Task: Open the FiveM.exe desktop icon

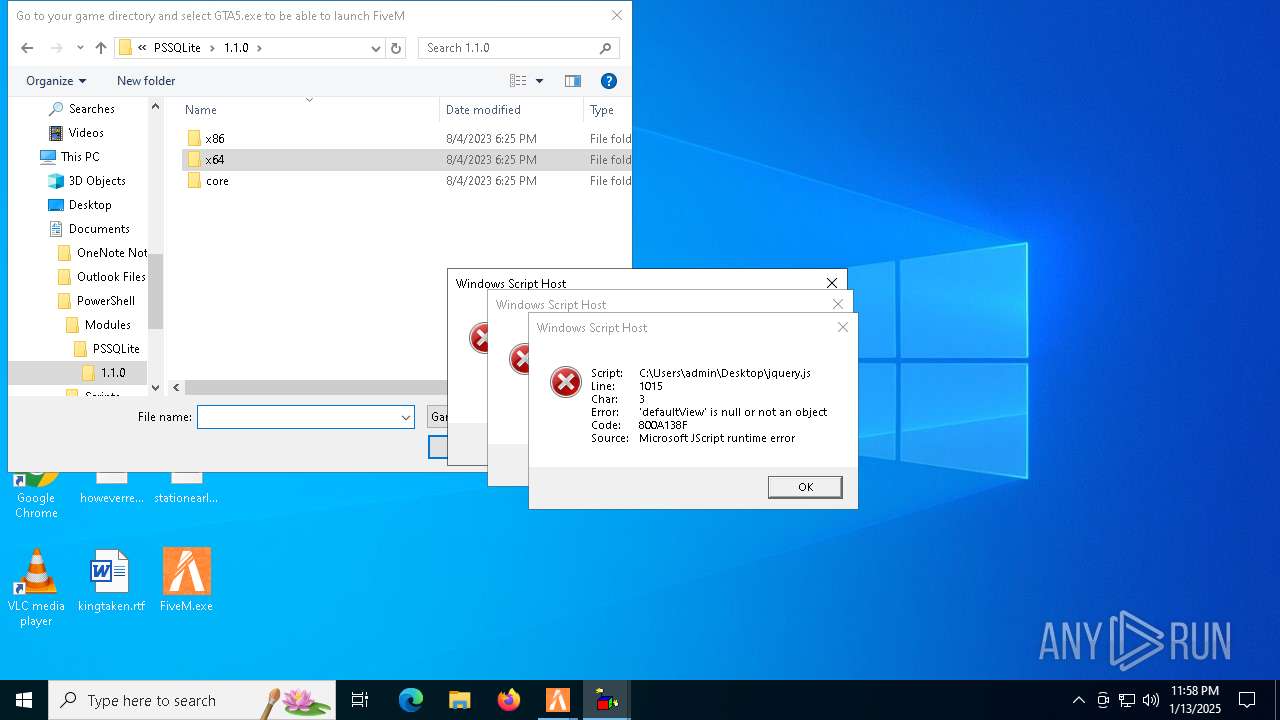Action: (x=186, y=581)
